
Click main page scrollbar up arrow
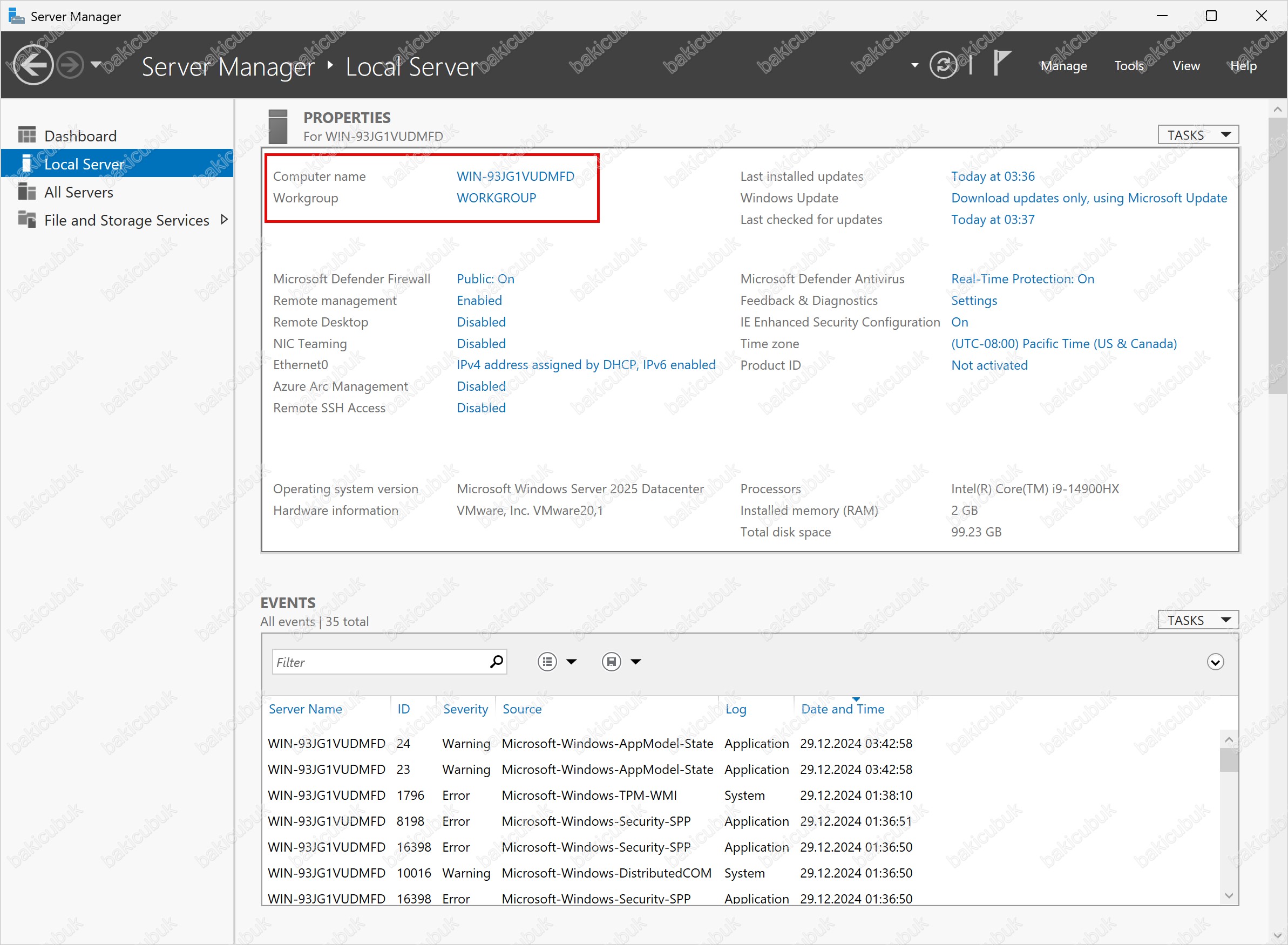[x=1278, y=108]
